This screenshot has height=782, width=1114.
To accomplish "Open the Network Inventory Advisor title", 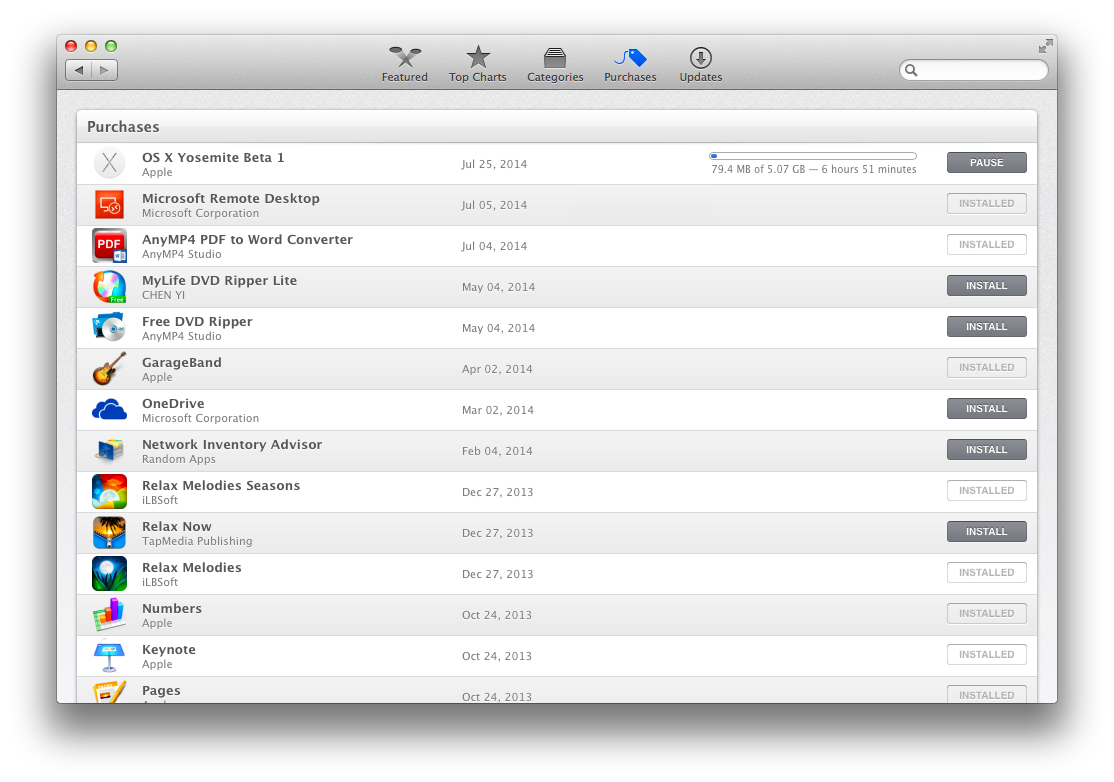I will pyautogui.click(x=232, y=445).
